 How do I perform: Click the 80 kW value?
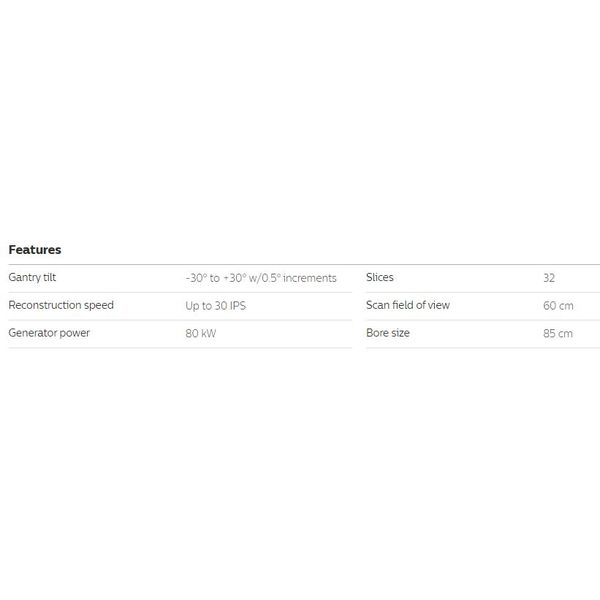click(201, 333)
